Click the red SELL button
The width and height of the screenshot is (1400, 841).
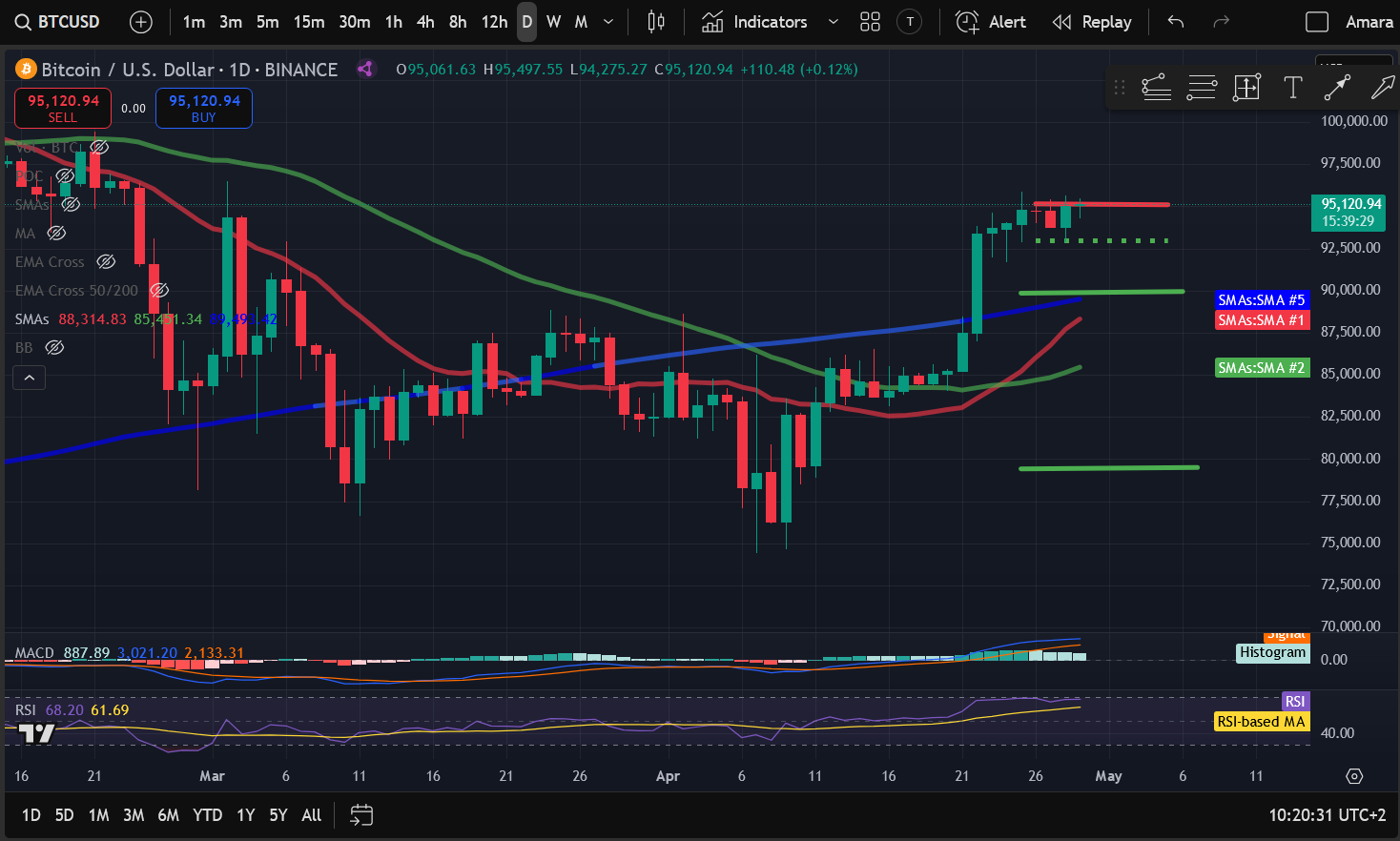[x=63, y=108]
